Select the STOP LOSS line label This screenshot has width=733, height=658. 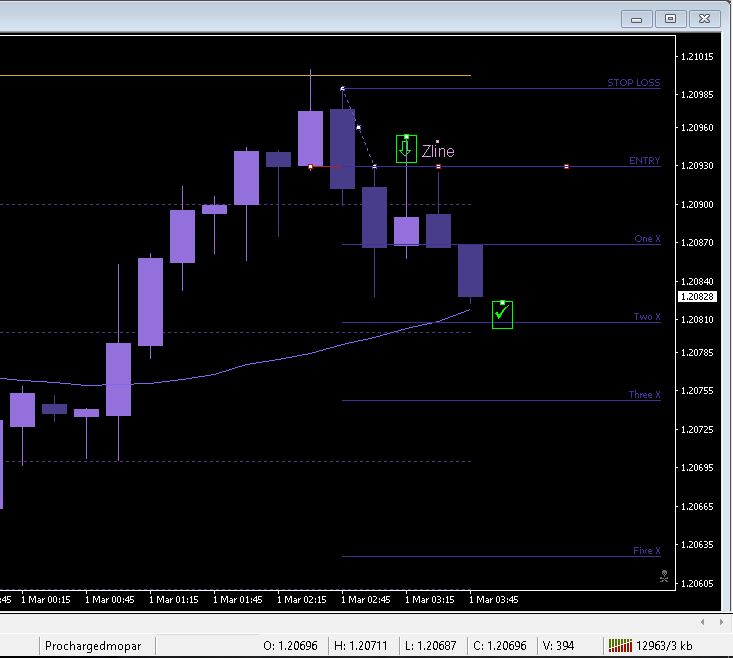(633, 83)
